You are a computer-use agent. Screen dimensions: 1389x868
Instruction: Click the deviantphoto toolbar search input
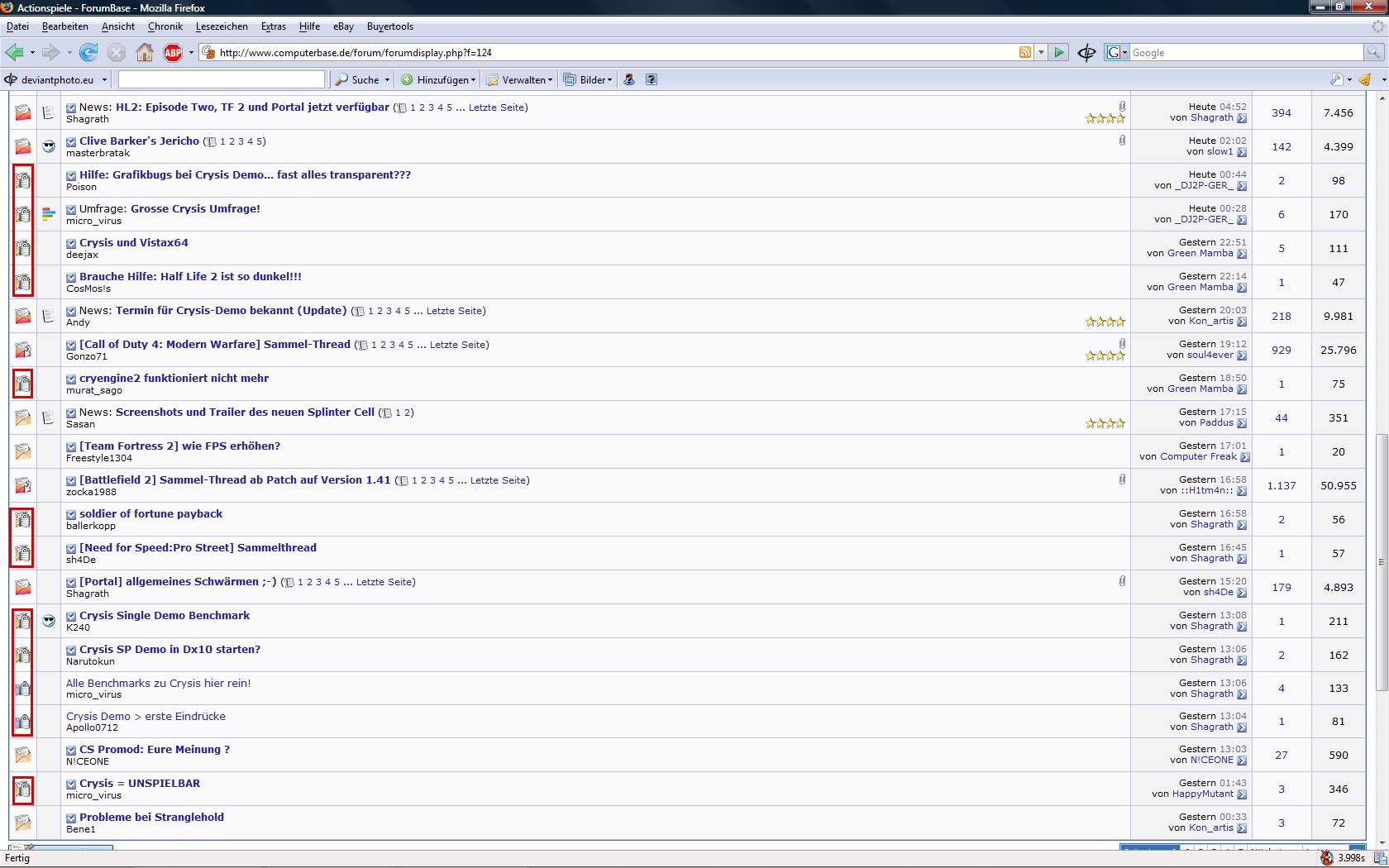coord(222,79)
